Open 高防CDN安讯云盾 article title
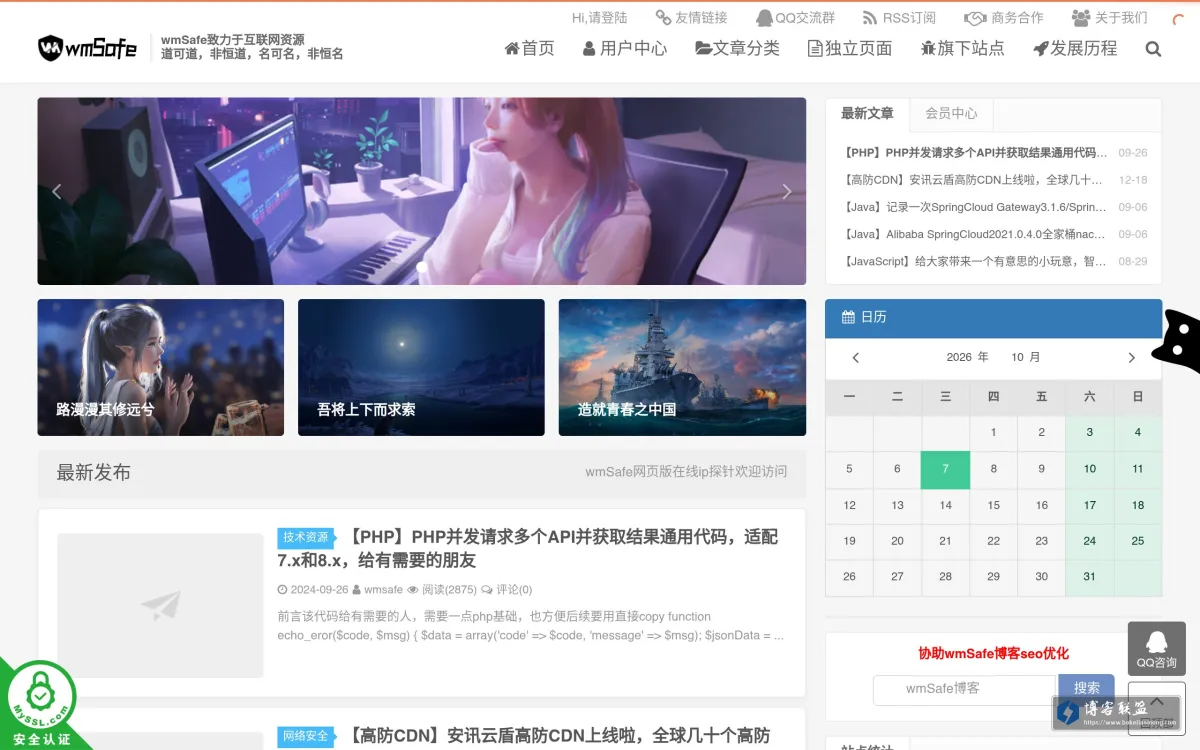The height and width of the screenshot is (750, 1200). 560,736
